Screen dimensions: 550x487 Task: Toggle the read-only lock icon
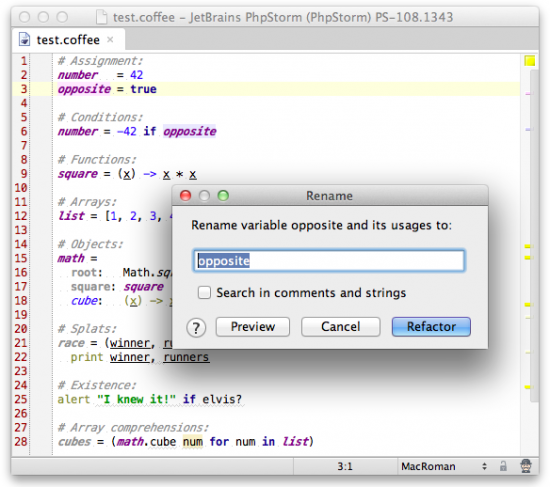coord(503,466)
